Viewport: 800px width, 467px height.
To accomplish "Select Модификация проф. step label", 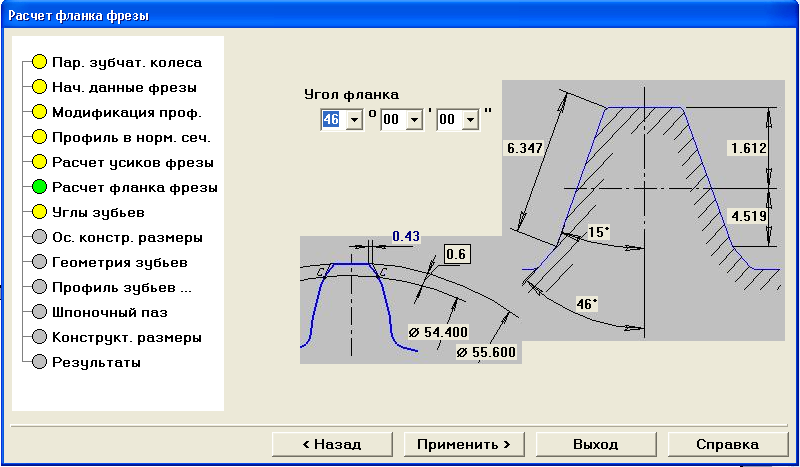I will (127, 113).
